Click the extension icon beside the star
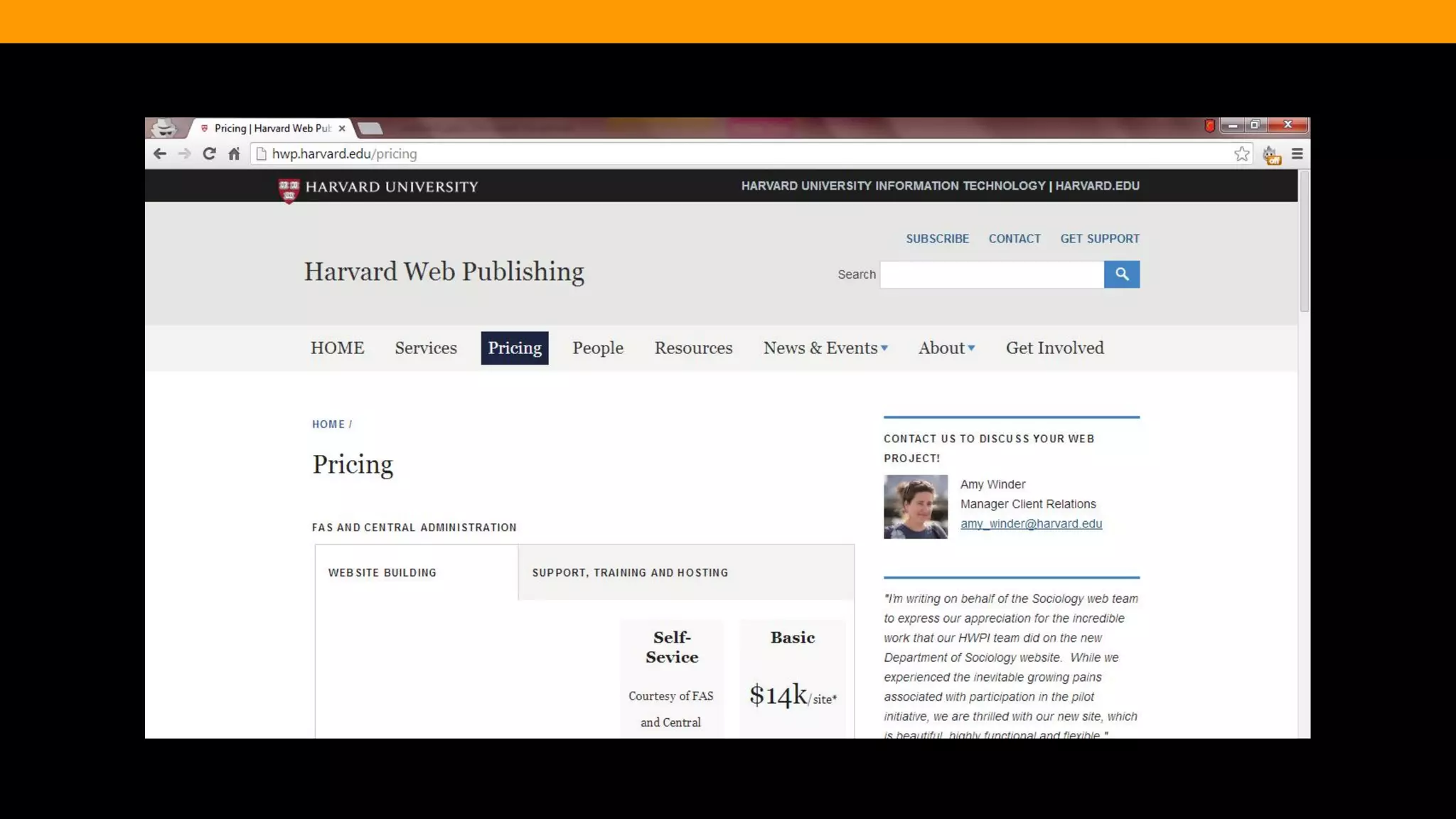 click(x=1271, y=154)
